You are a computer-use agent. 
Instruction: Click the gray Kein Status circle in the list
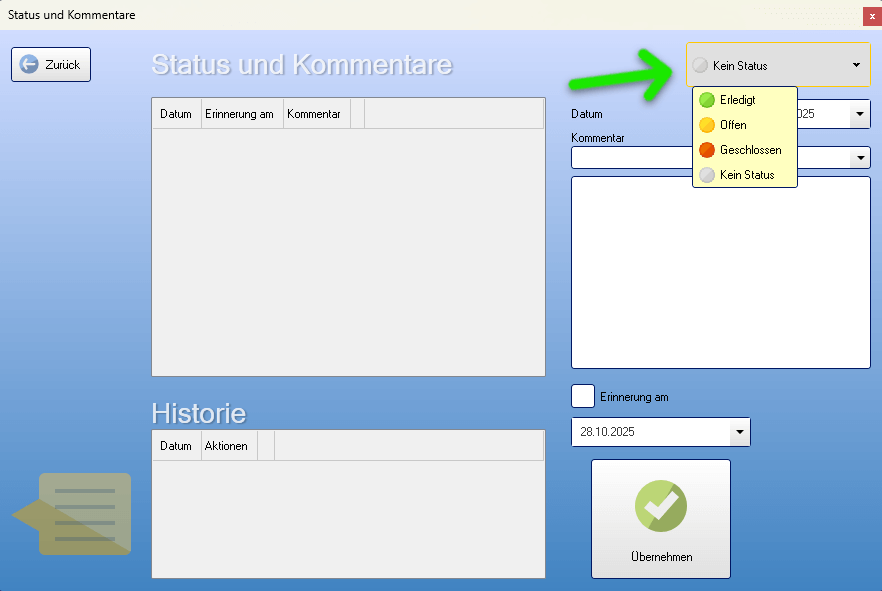(707, 175)
